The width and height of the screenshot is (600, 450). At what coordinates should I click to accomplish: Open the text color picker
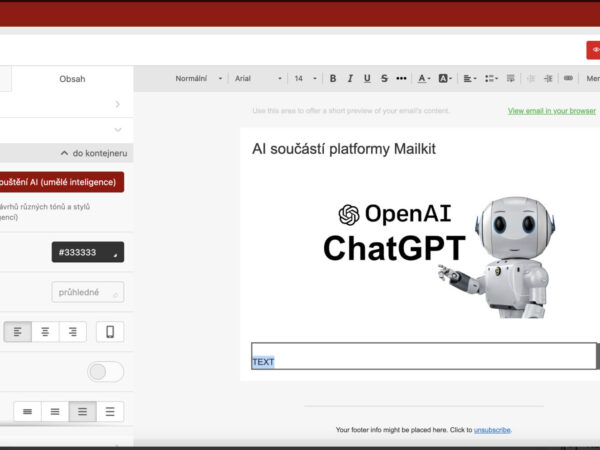(424, 78)
